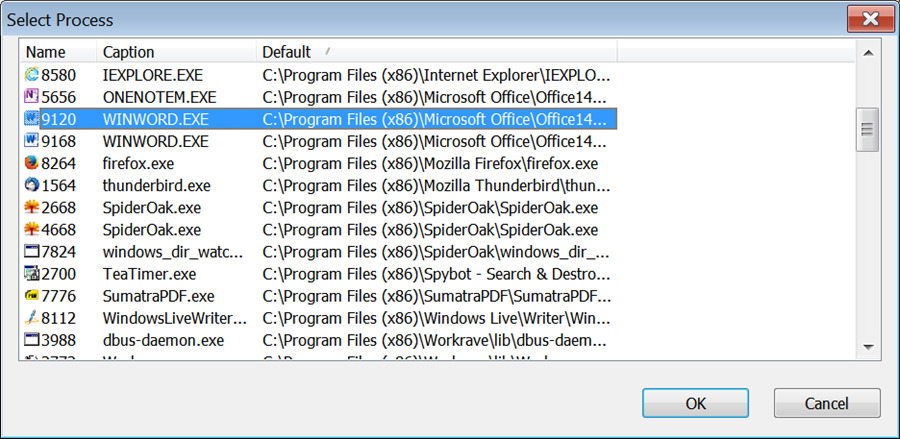Click process ID 4668
The height and width of the screenshot is (439, 900).
point(59,230)
